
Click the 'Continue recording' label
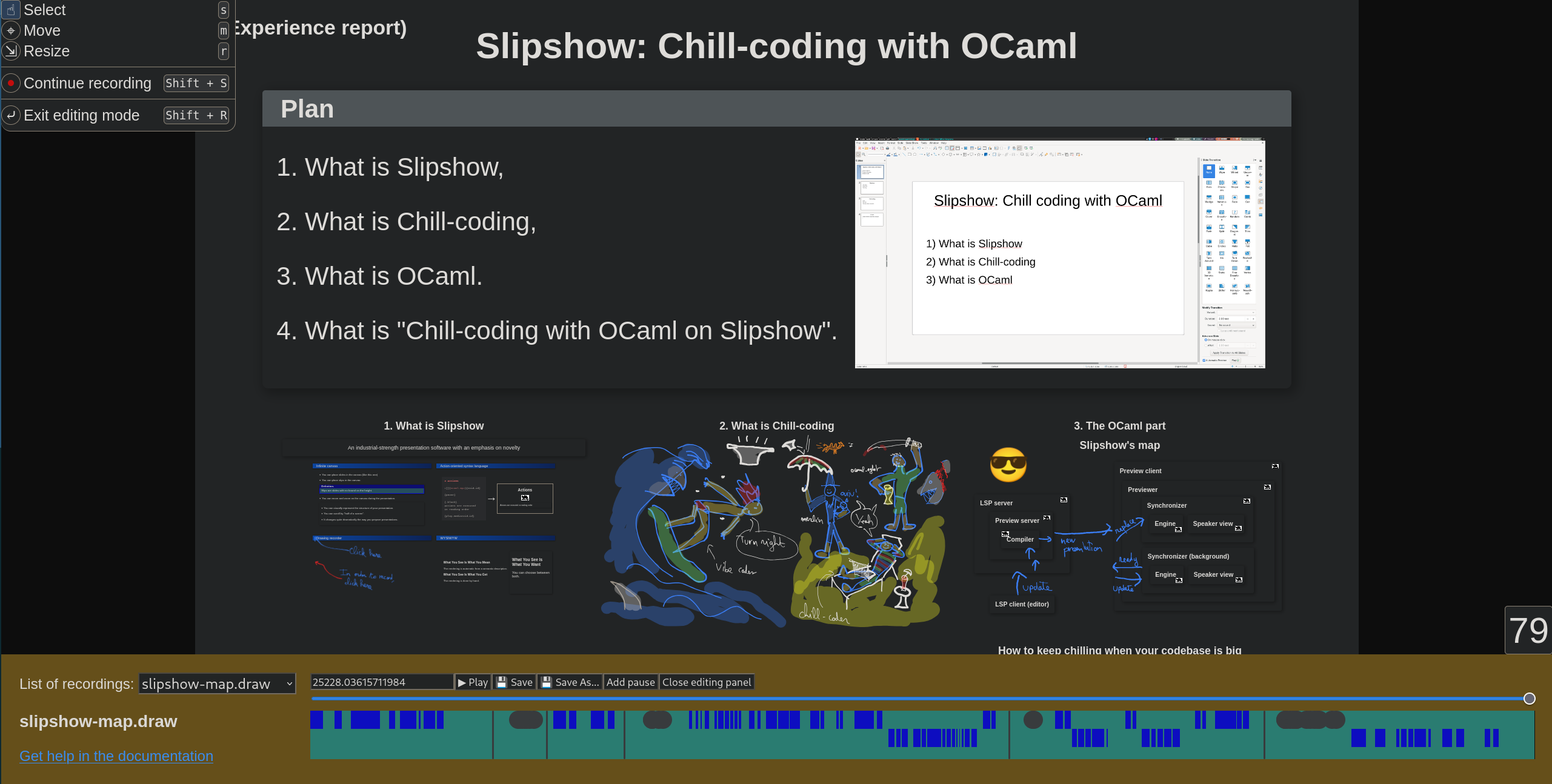coord(87,83)
